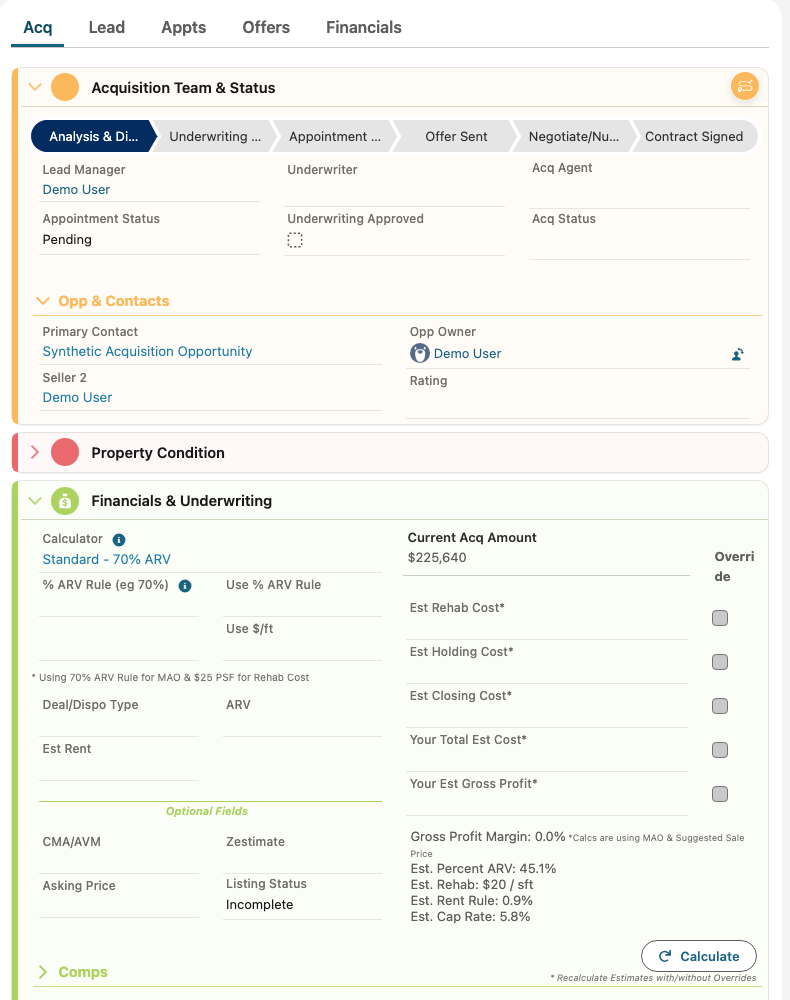
Task: Click the Use $/ft field
Action: pos(302,640)
